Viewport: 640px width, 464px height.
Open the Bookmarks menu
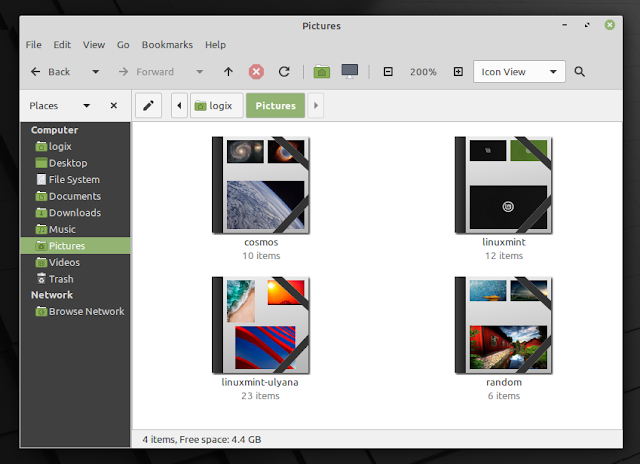(167, 44)
